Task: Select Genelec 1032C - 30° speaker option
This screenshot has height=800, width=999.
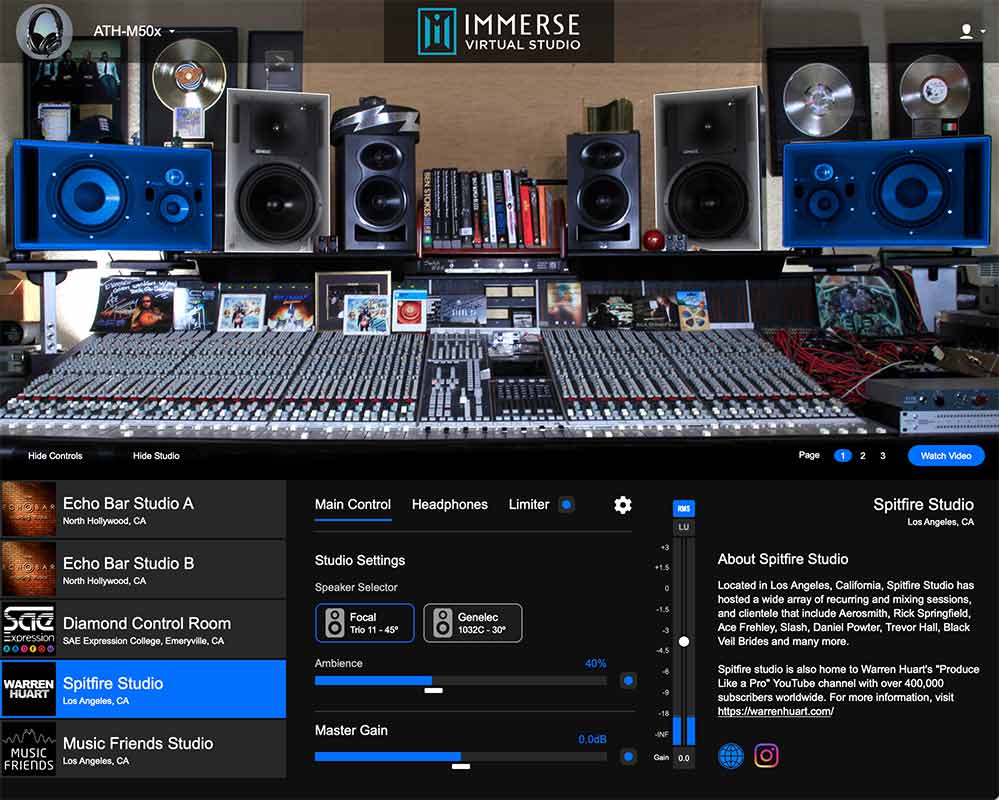Action: (x=472, y=622)
